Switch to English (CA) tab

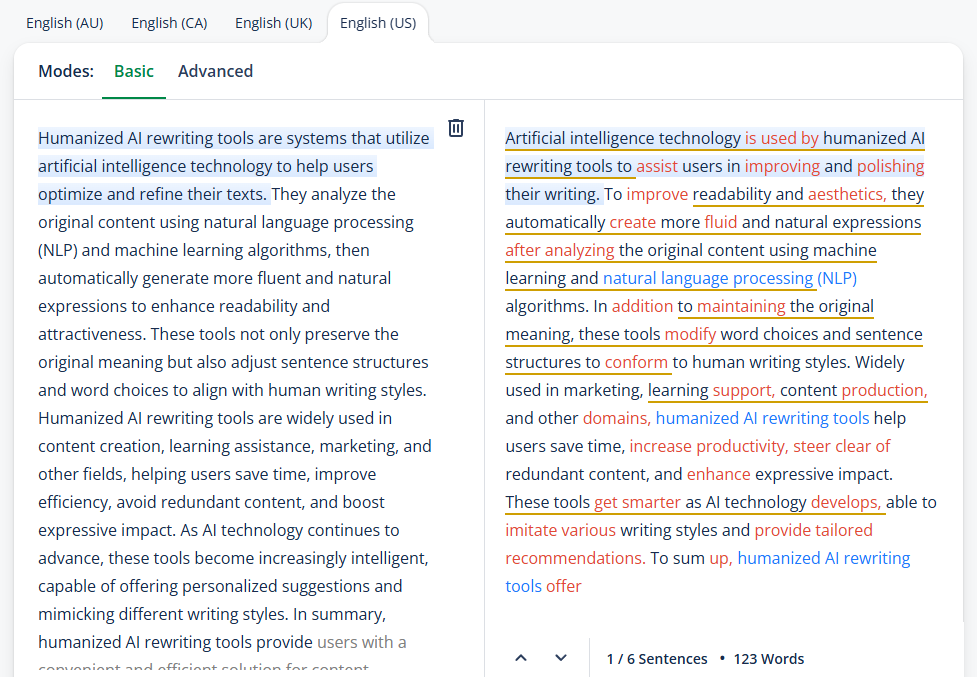point(169,23)
